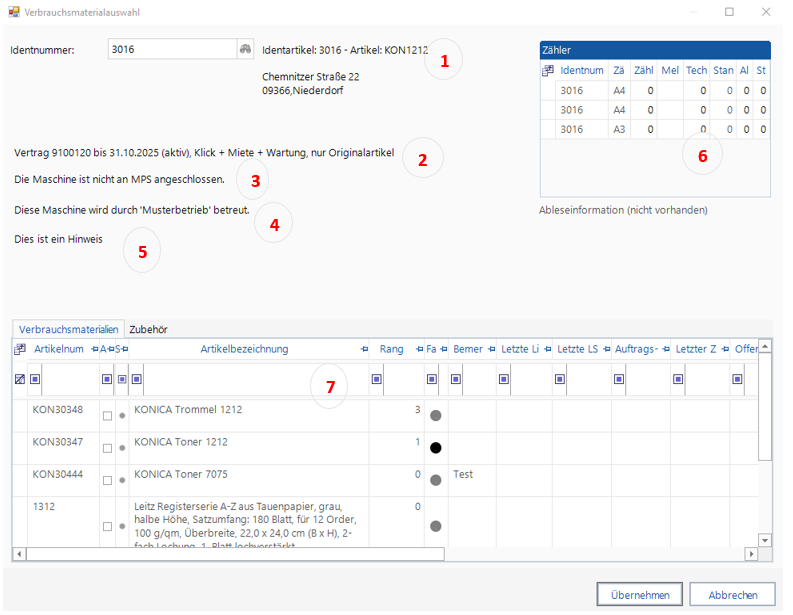
Task: Select the Verbrauchsmaterialien tab
Action: tap(68, 329)
